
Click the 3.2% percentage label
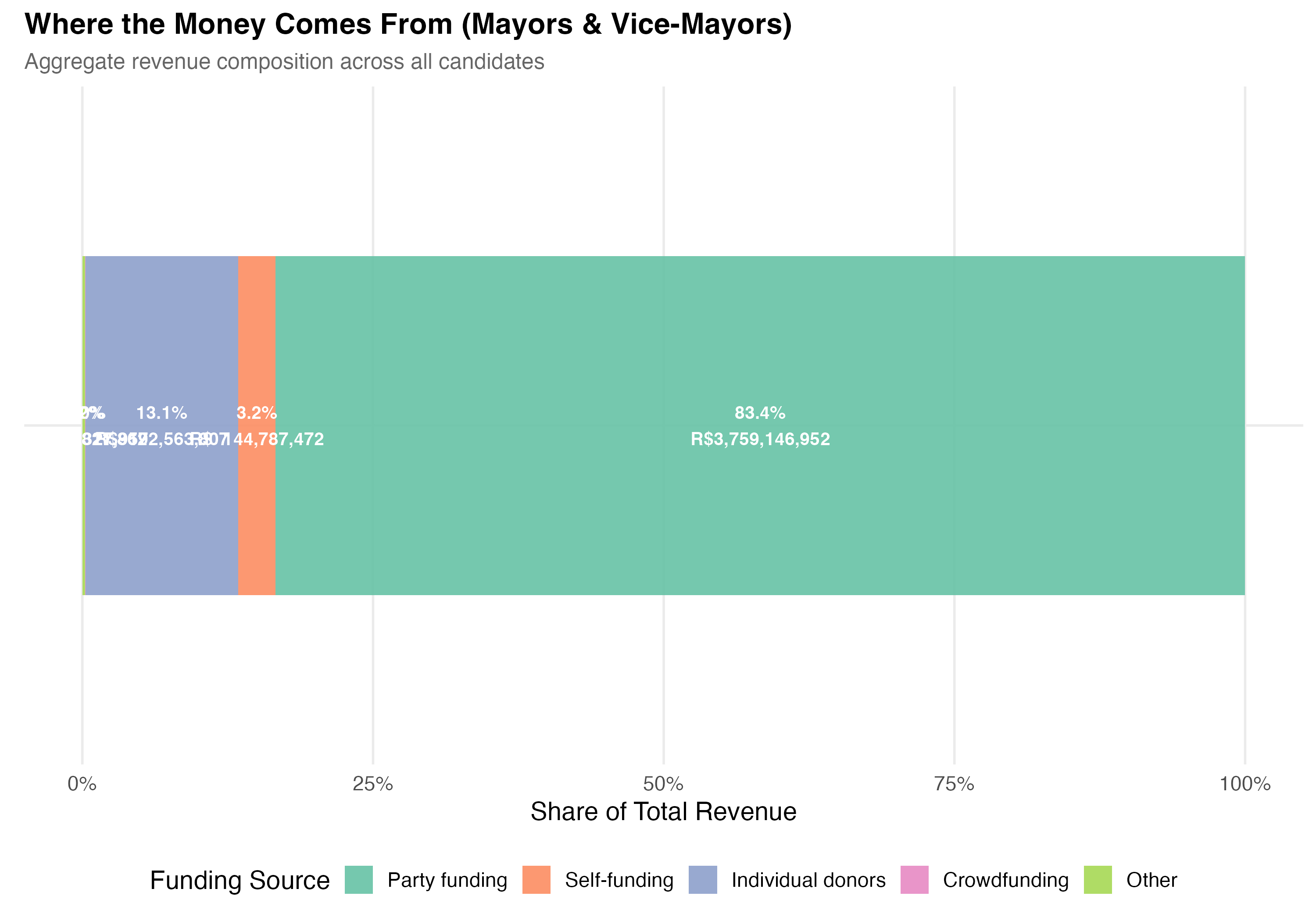(257, 413)
